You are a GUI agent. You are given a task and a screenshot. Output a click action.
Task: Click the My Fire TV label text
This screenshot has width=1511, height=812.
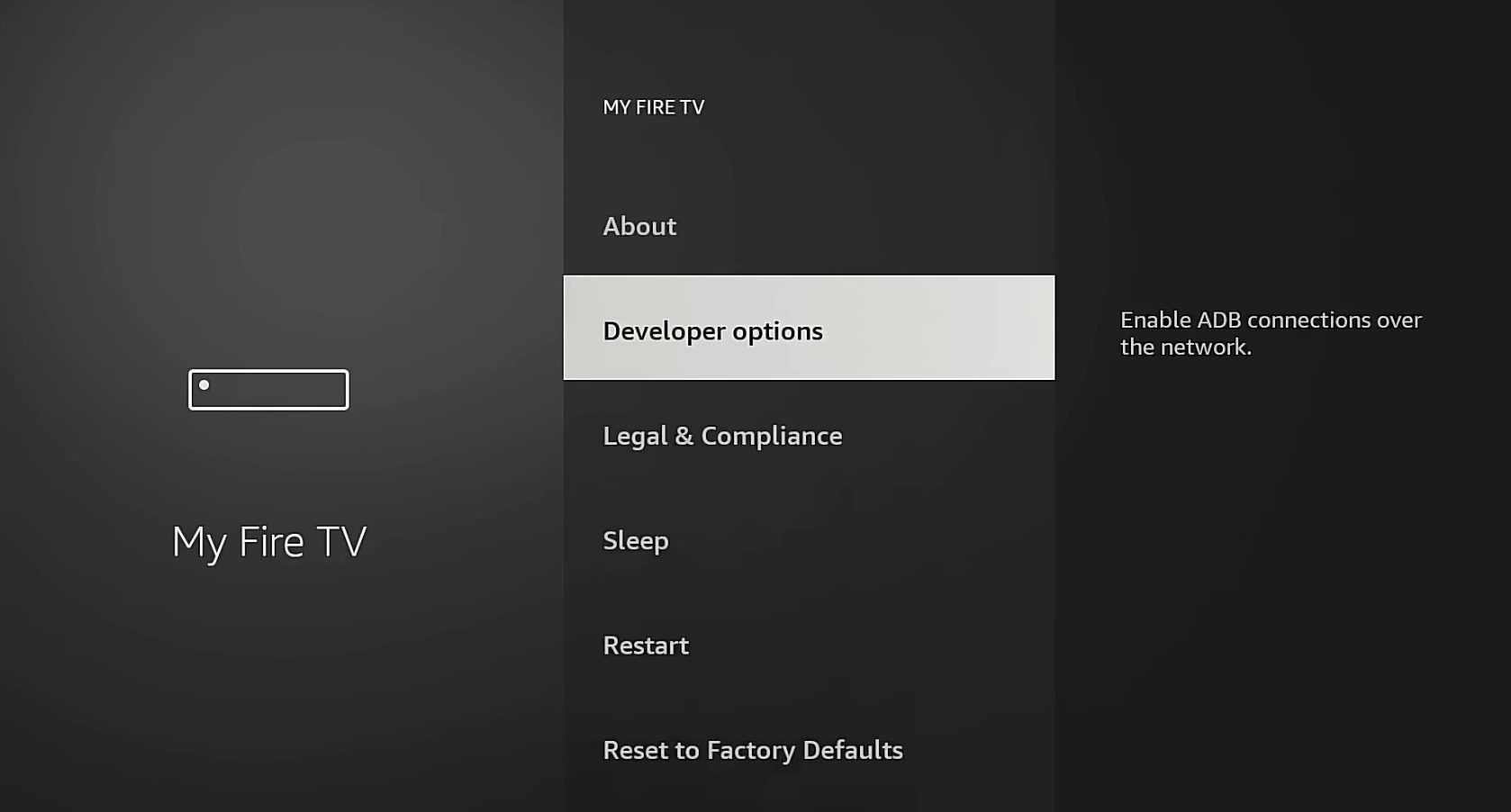pos(268,540)
